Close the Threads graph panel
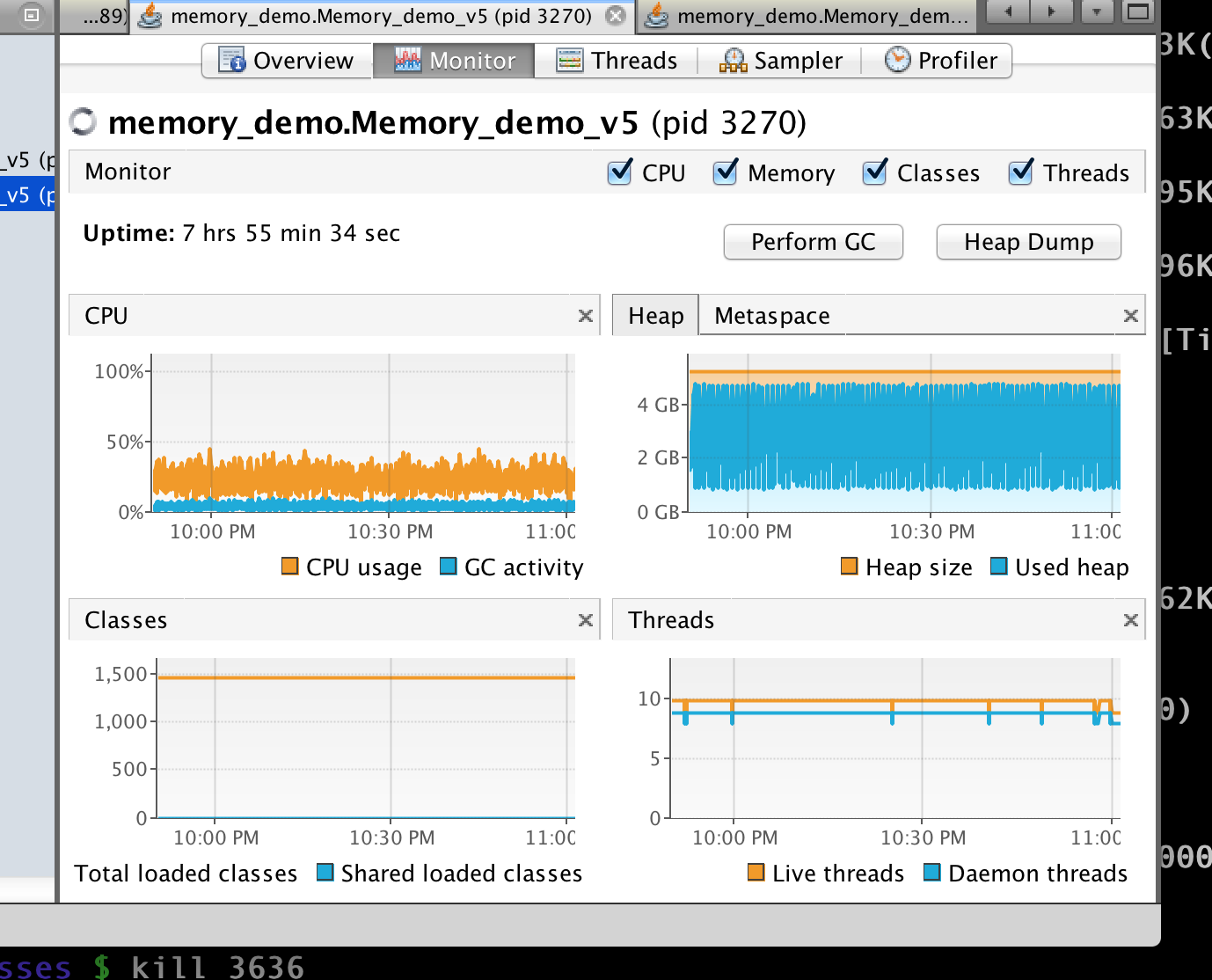The width and height of the screenshot is (1212, 980). pyautogui.click(x=1131, y=620)
